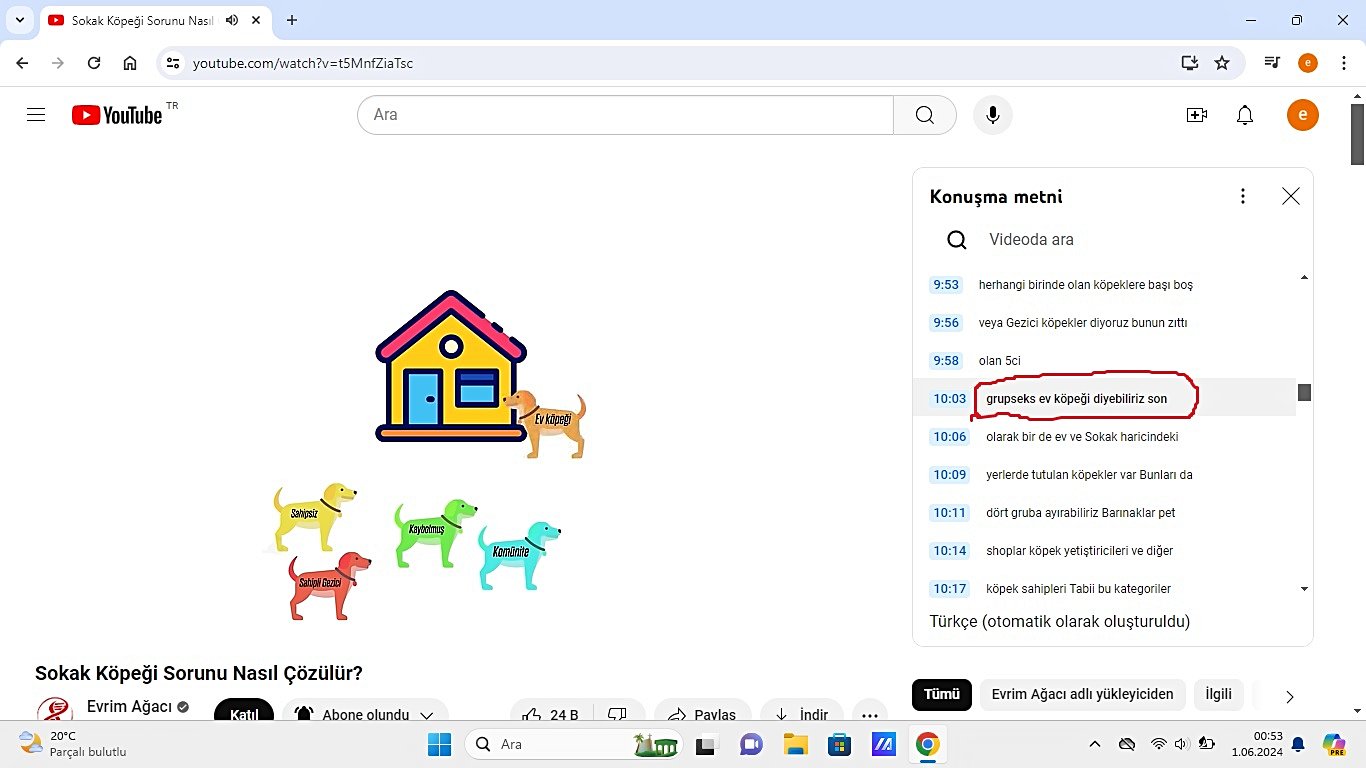This screenshot has width=1366, height=768.
Task: Click the search magnifier button
Action: 924,115
